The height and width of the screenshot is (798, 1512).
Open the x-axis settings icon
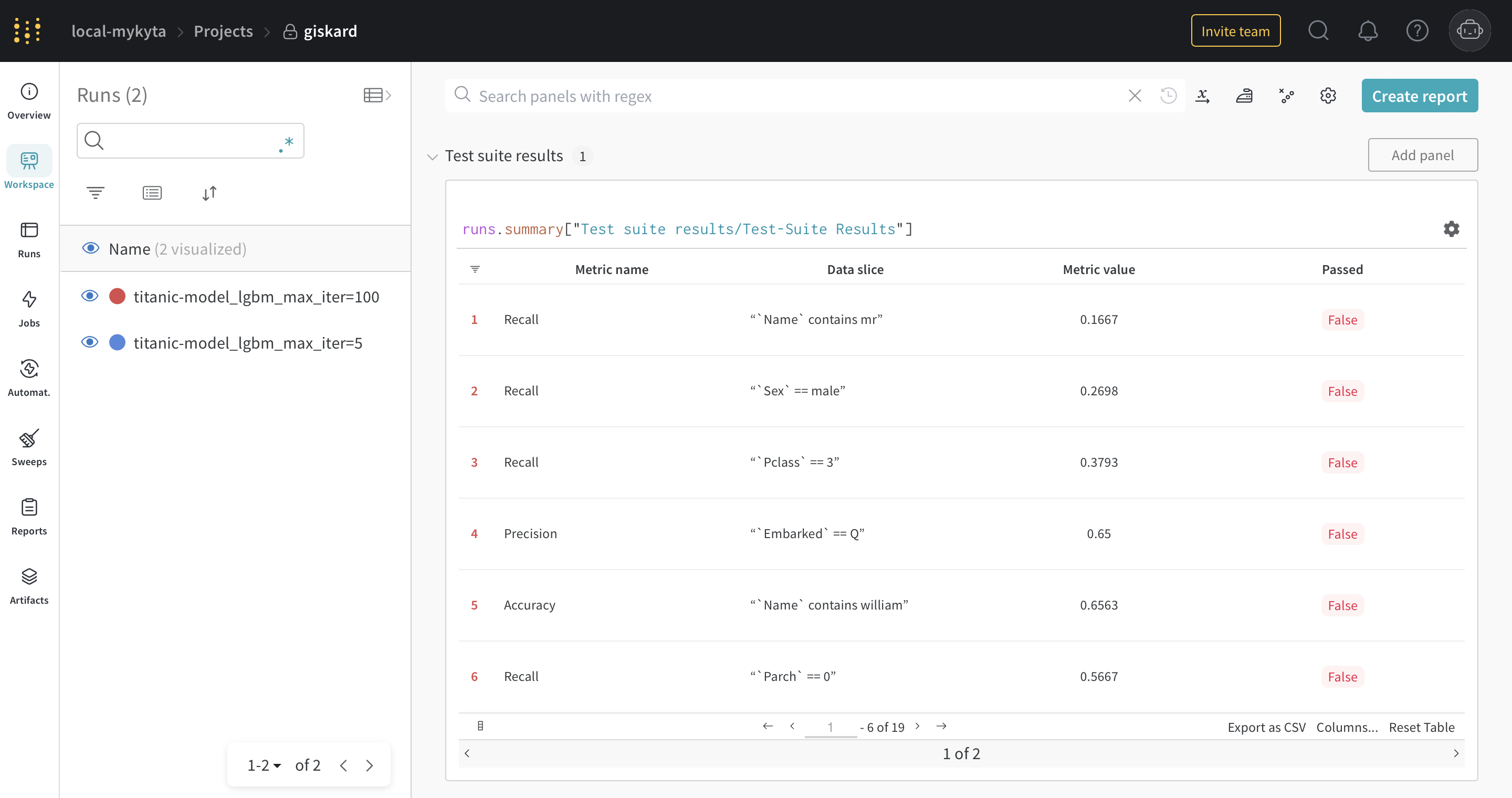(1202, 96)
